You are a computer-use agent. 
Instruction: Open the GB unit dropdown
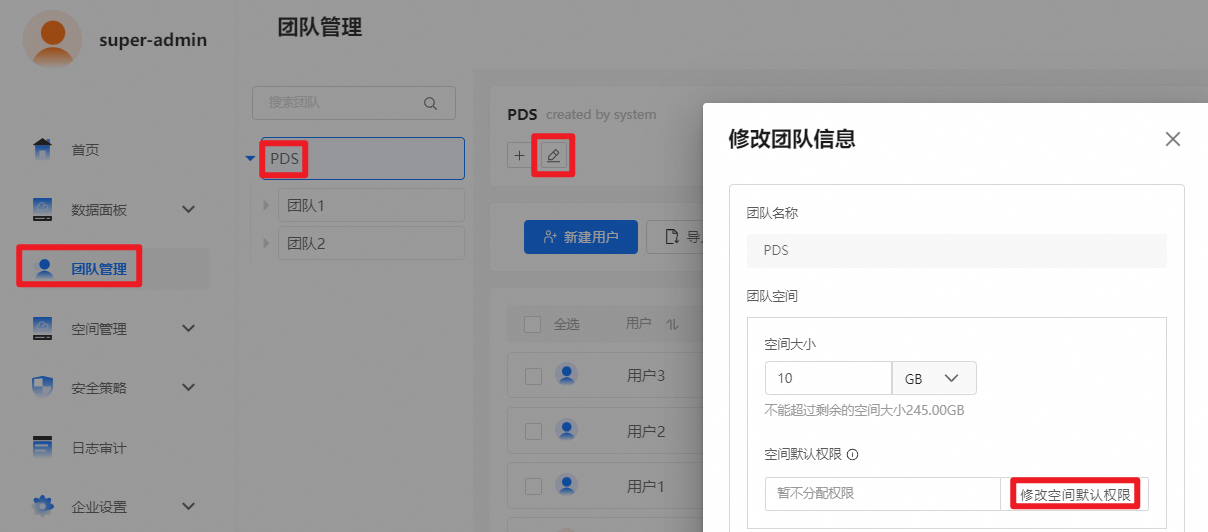pos(934,378)
